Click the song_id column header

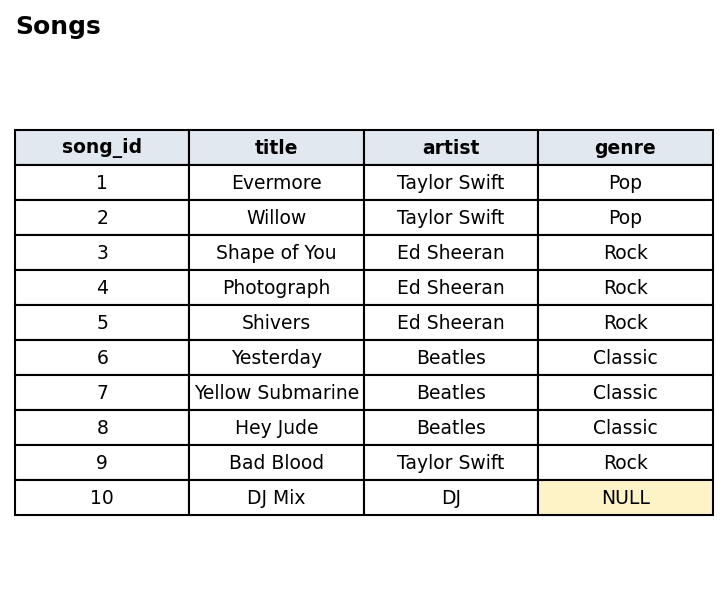coord(102,148)
